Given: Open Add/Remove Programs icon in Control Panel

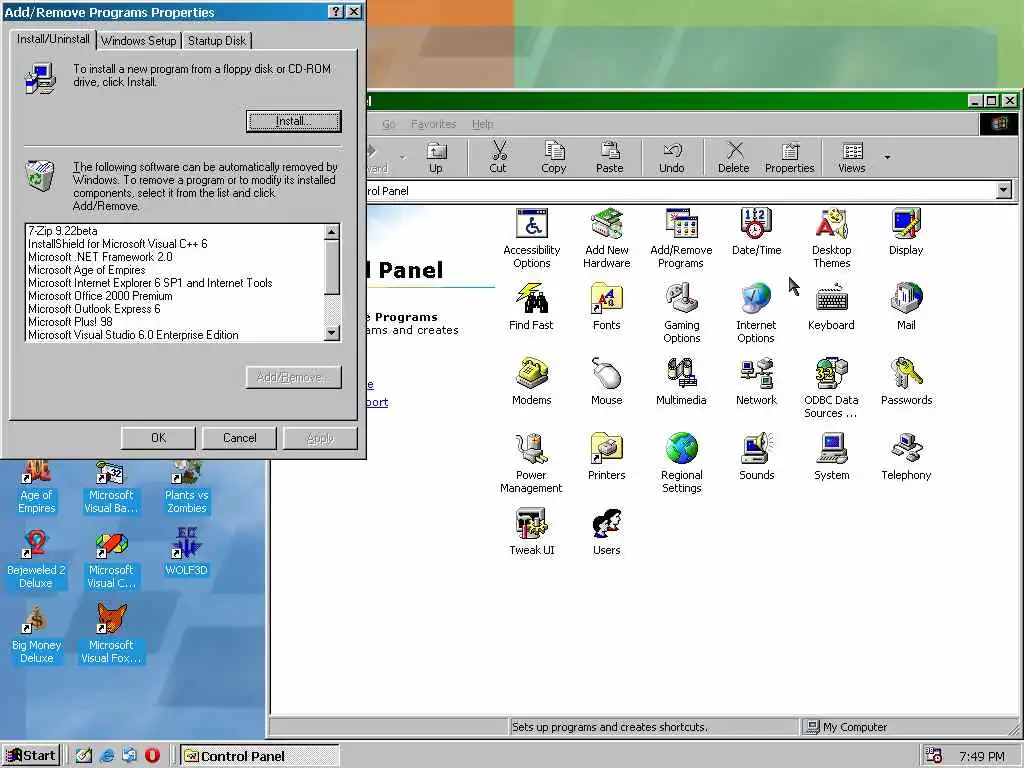Looking at the screenshot, I should (681, 238).
